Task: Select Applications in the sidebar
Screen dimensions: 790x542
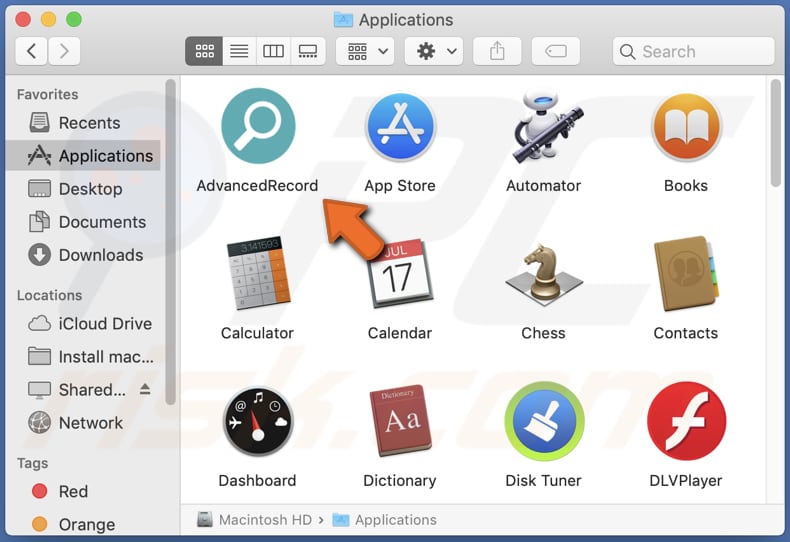Action: [x=83, y=156]
